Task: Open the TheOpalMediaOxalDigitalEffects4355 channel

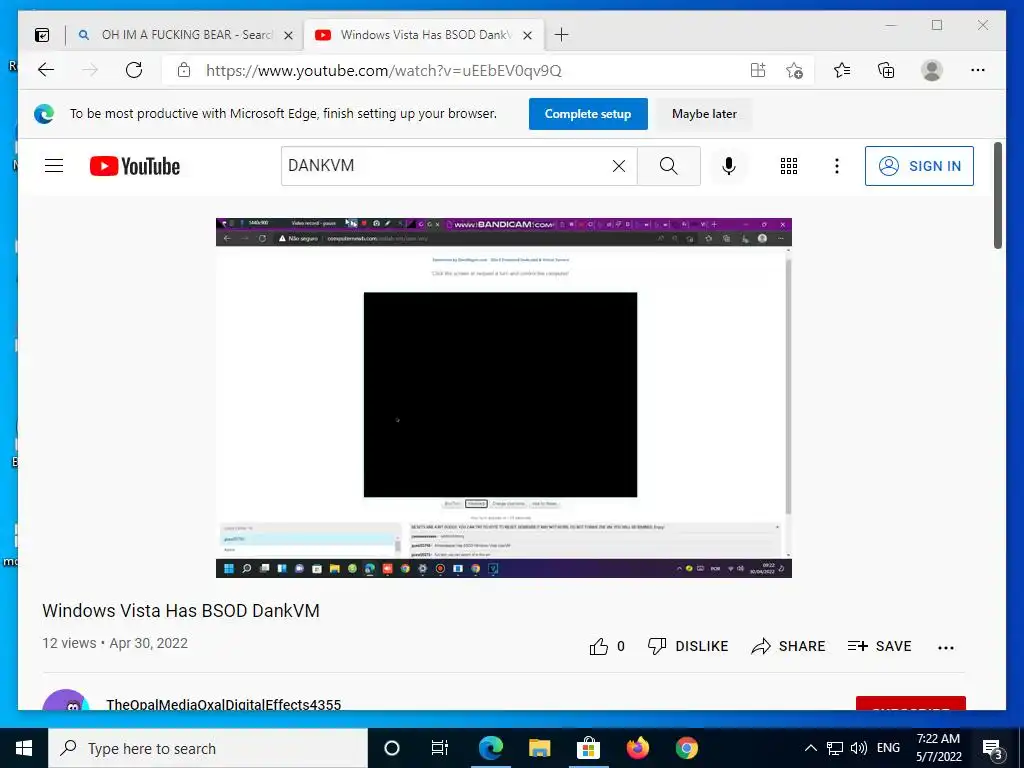Action: pyautogui.click(x=223, y=704)
